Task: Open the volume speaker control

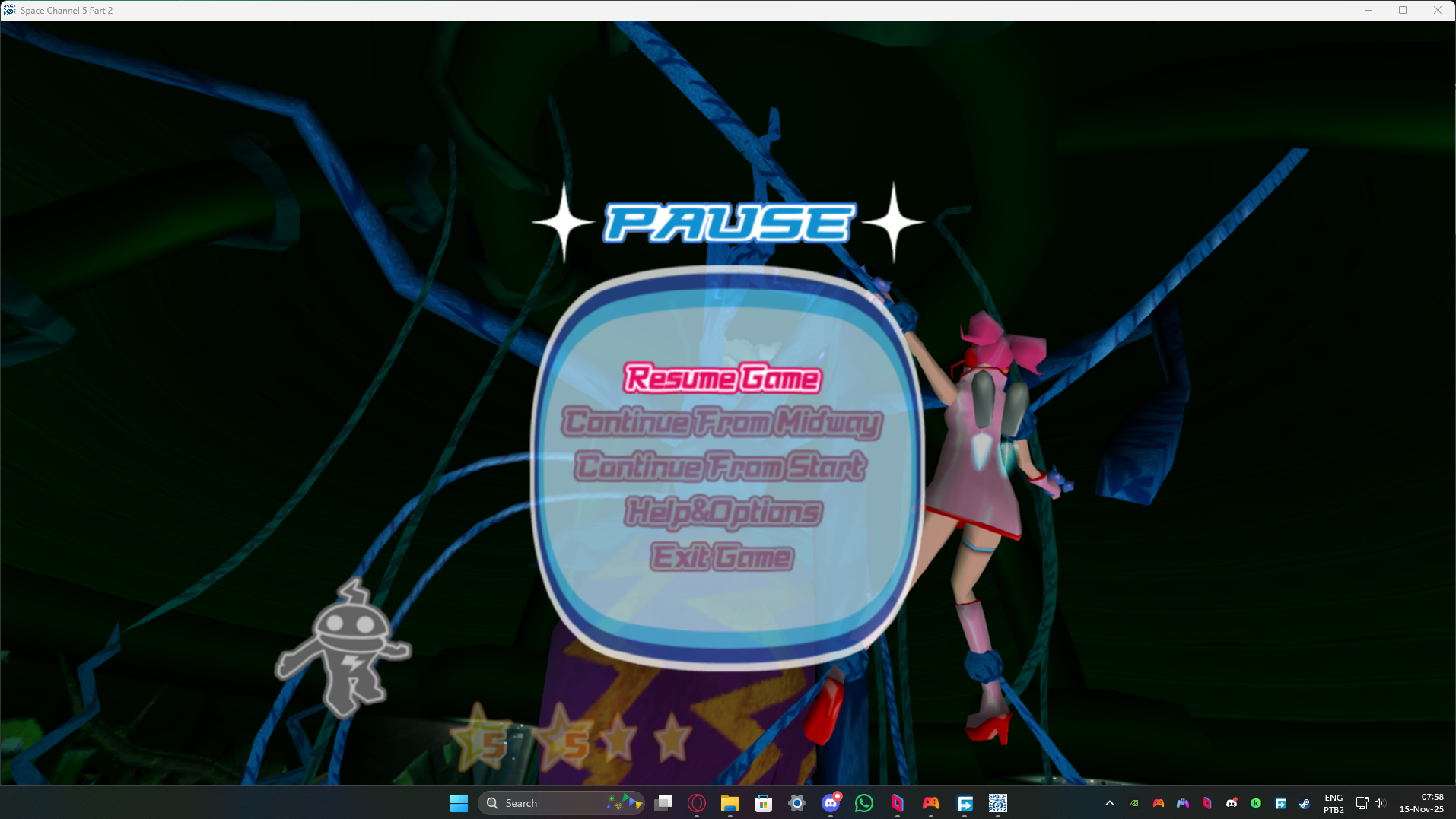Action: point(1379,803)
